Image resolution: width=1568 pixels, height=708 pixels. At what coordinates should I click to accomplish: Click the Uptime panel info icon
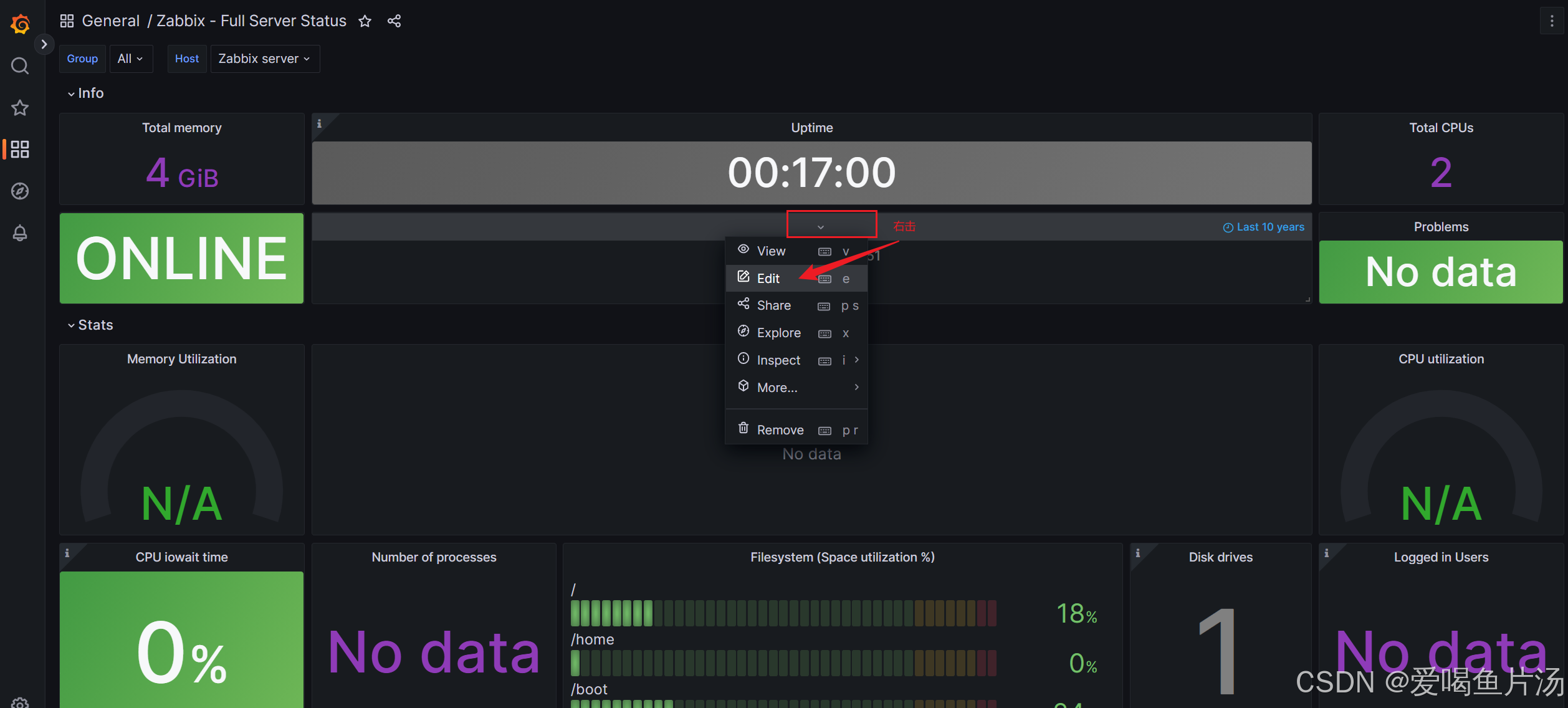click(319, 123)
